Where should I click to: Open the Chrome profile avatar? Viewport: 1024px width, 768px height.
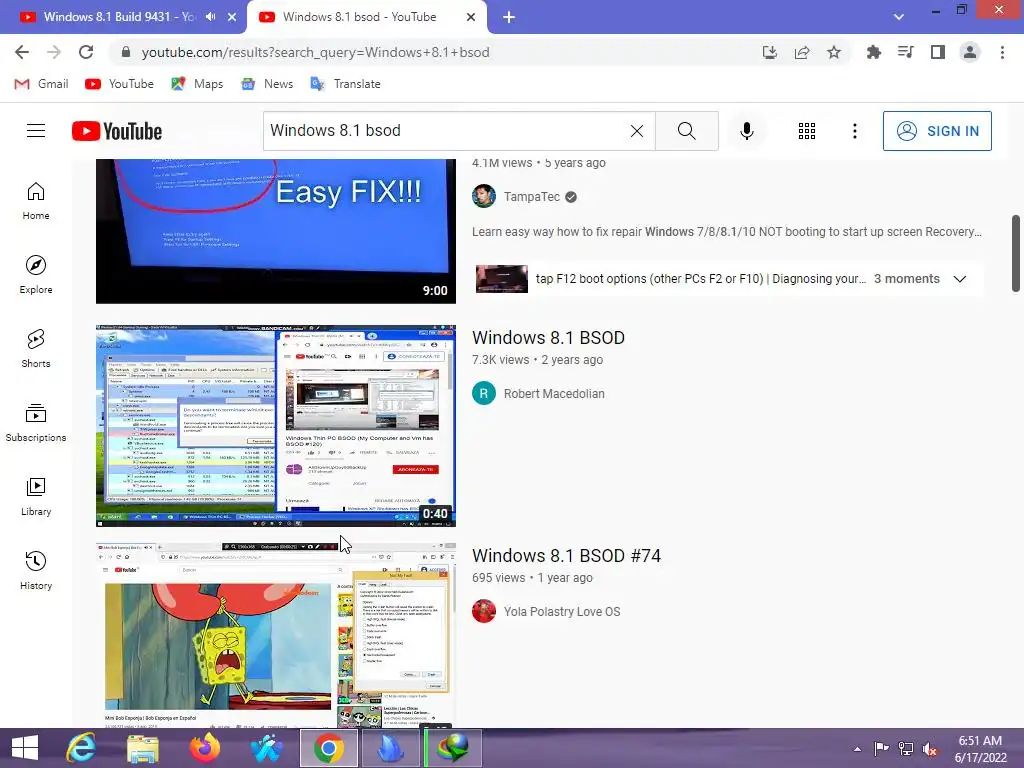970,52
